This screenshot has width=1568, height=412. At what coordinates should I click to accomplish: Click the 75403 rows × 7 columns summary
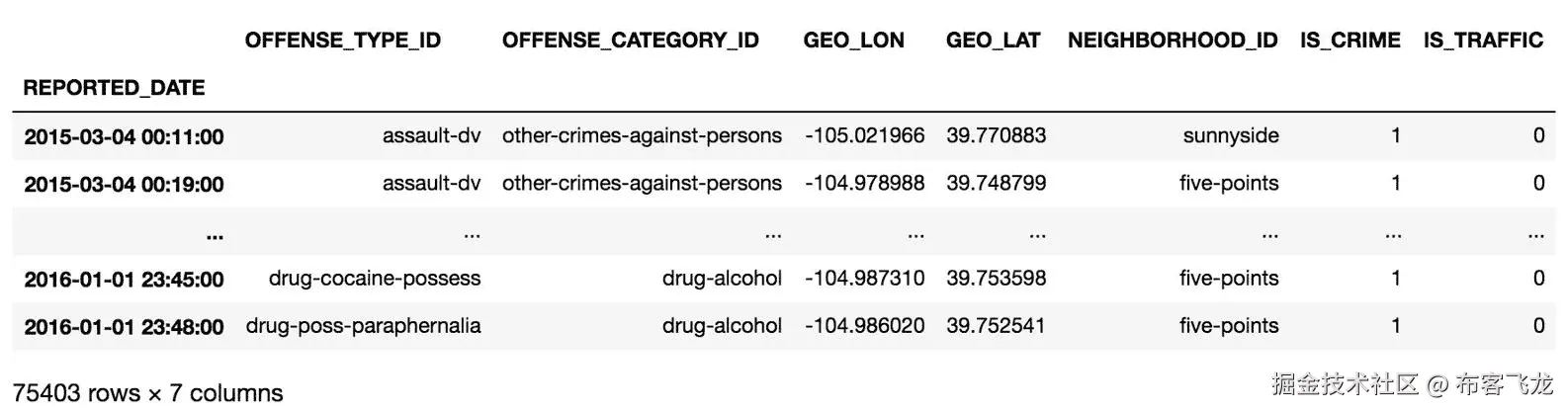(147, 393)
